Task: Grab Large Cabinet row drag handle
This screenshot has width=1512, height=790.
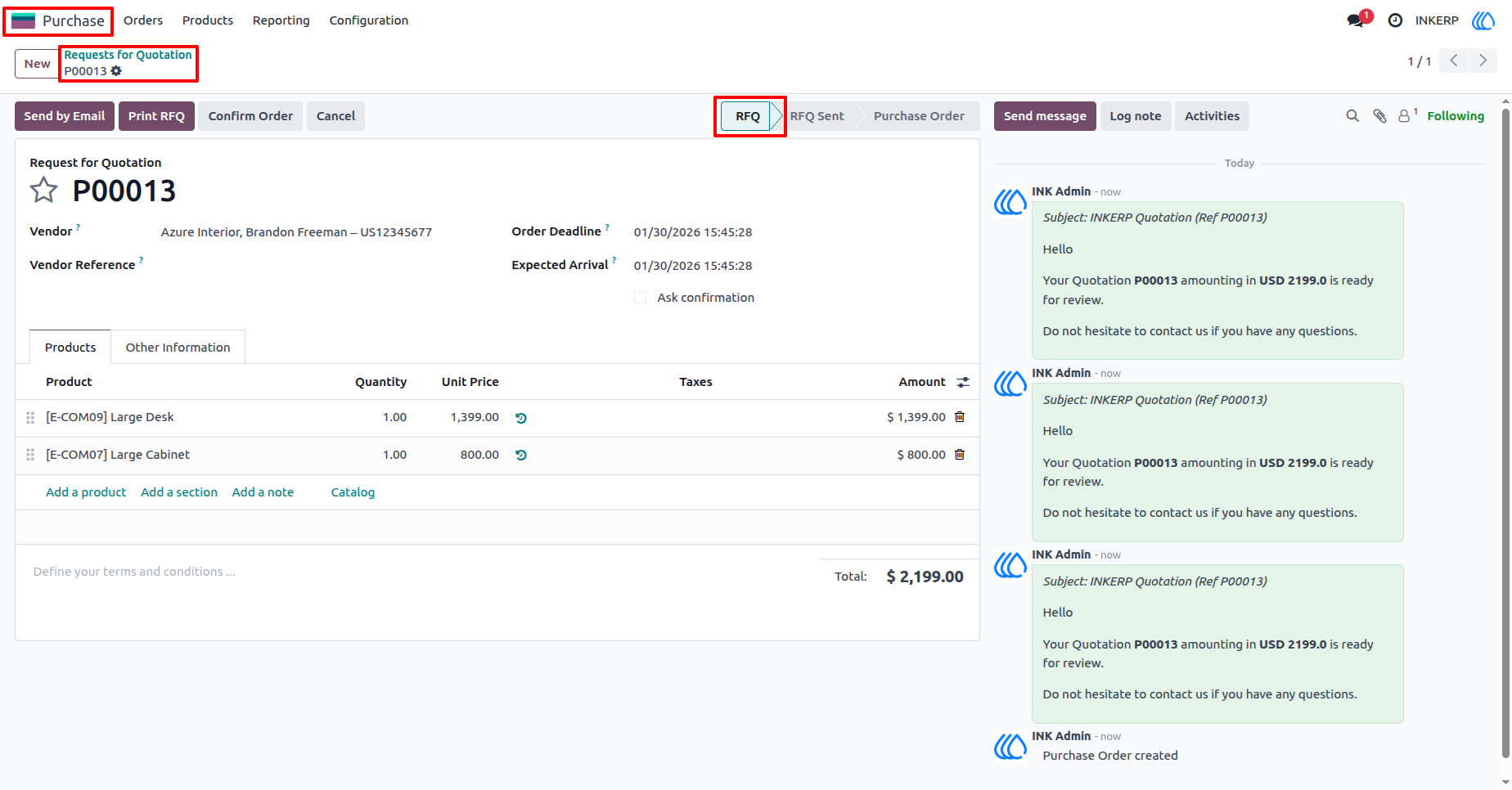Action: 30,456
